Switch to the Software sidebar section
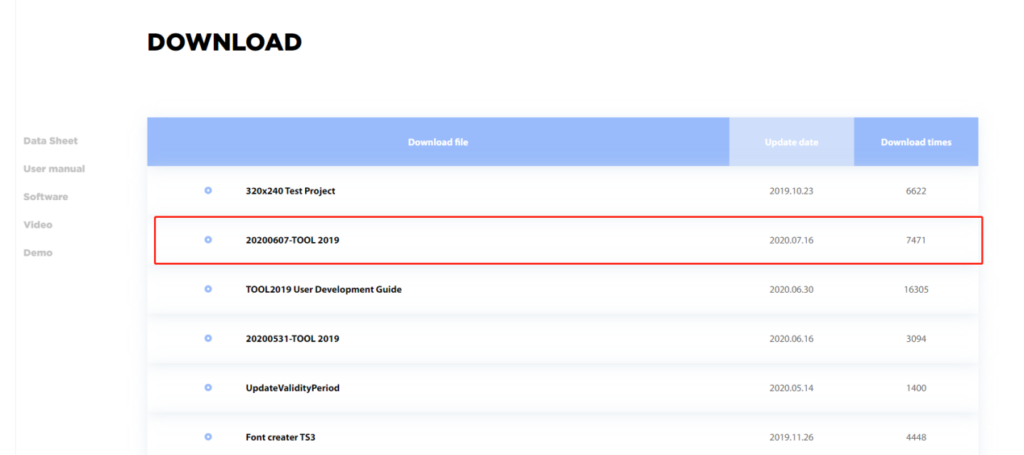Viewport: 1024px width, 455px height. click(x=46, y=197)
